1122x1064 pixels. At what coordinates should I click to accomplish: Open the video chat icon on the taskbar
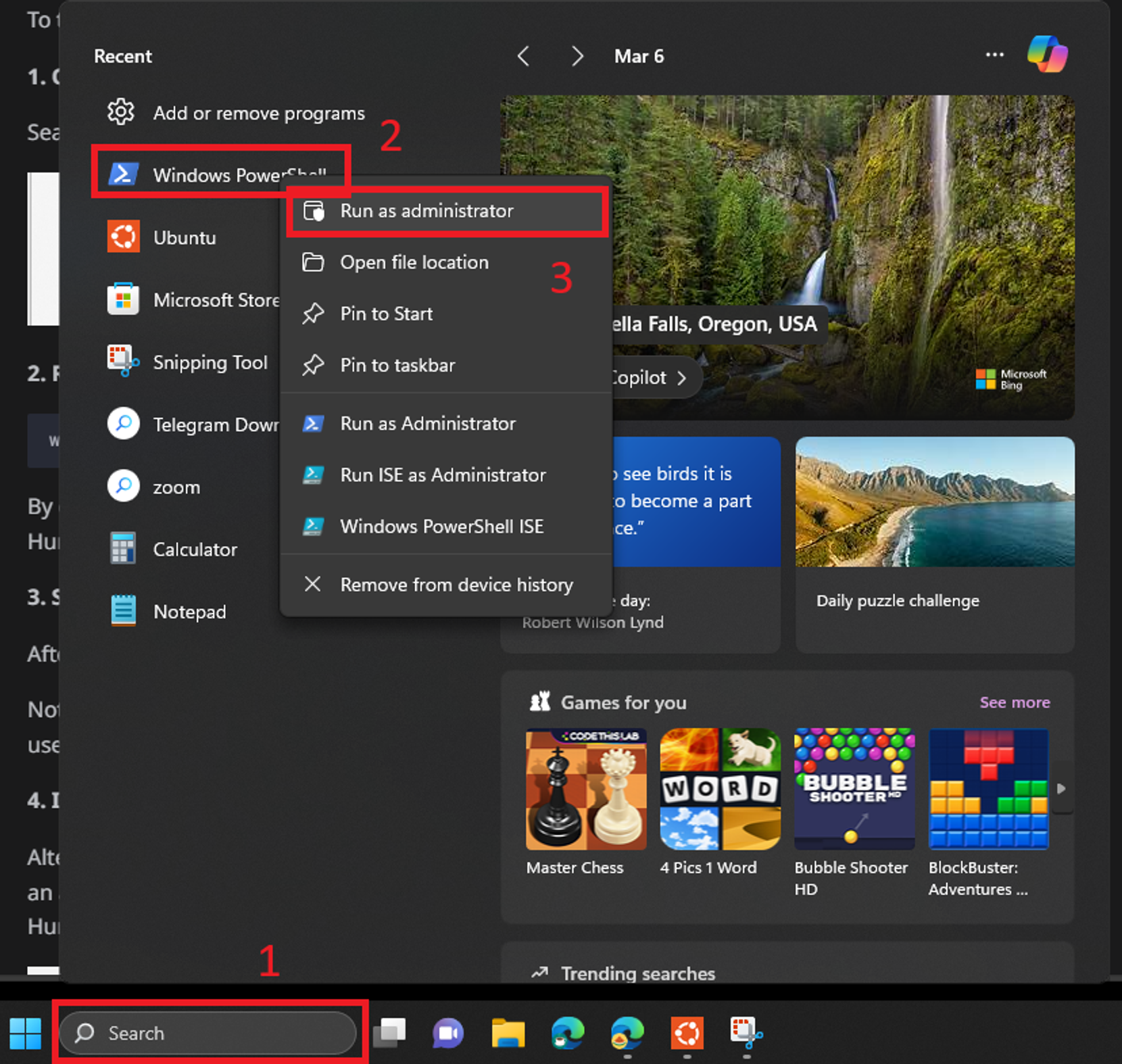(448, 1033)
